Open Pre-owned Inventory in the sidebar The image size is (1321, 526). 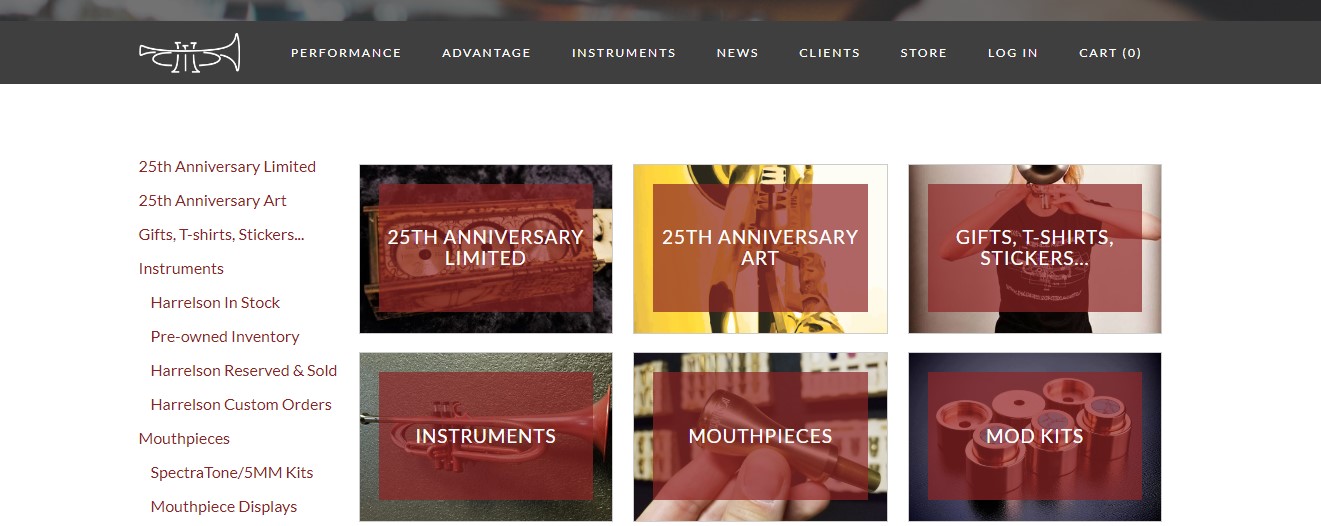pyautogui.click(x=225, y=337)
